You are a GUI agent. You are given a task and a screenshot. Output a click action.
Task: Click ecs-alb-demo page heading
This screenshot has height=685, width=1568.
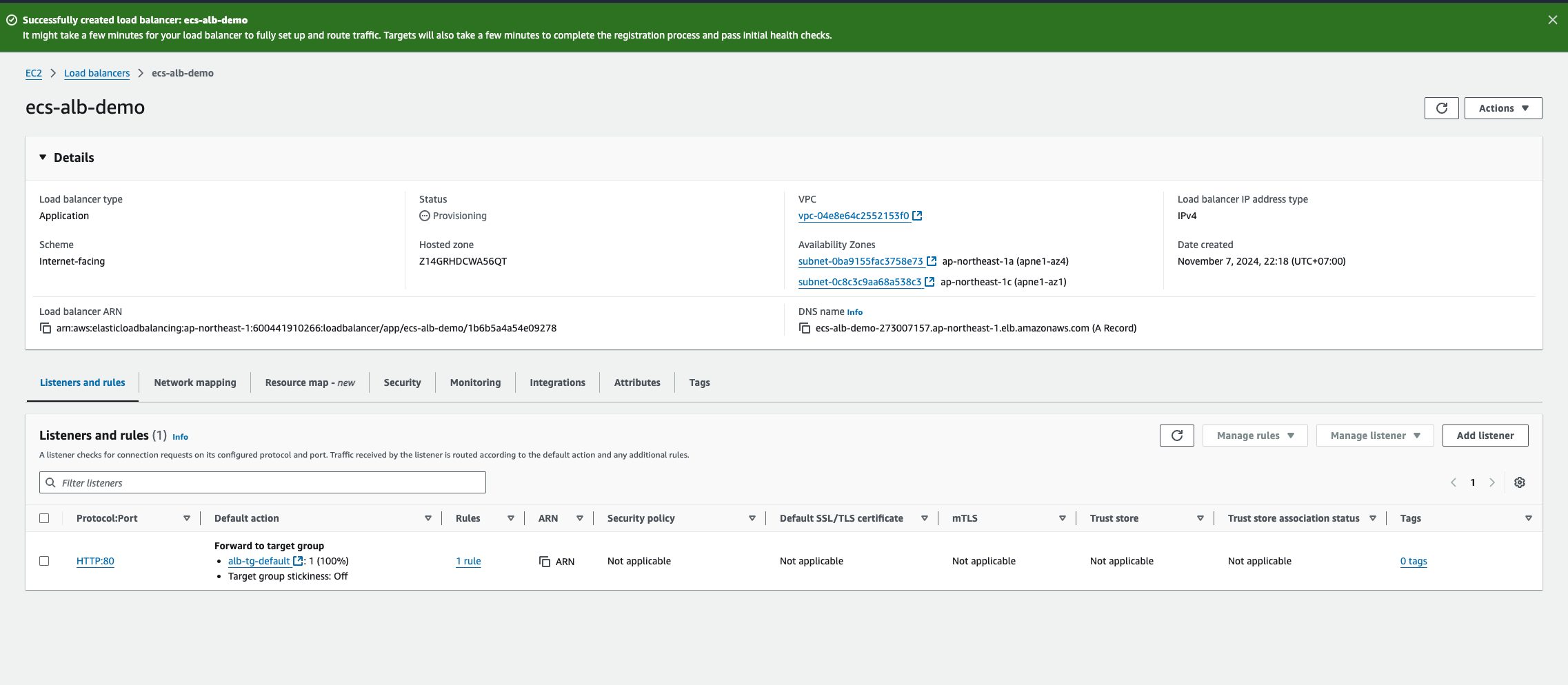tap(85, 107)
